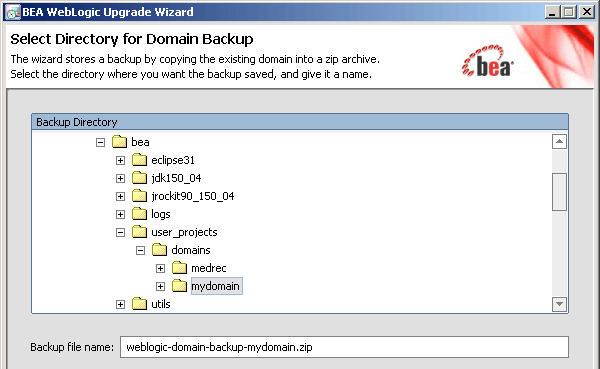
Task: Expand the eclipse31 folder node
Action: pos(120,160)
